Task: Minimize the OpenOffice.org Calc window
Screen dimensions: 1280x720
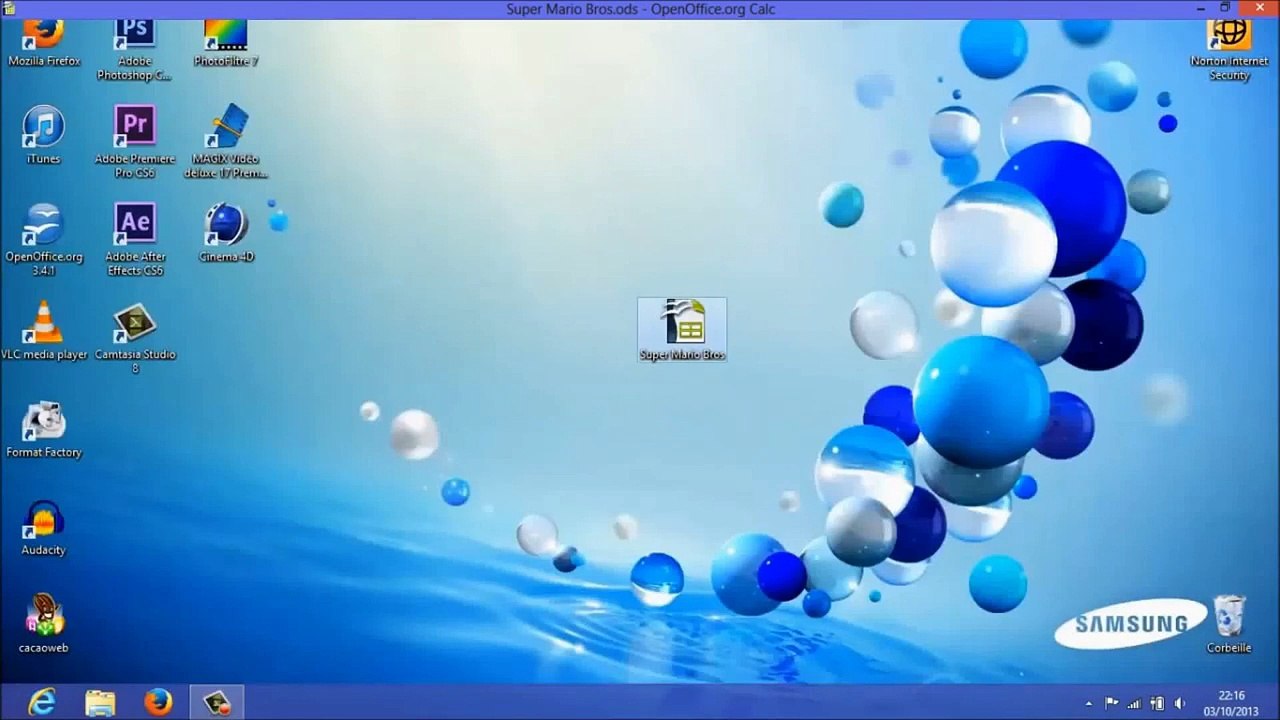Action: (x=1200, y=9)
